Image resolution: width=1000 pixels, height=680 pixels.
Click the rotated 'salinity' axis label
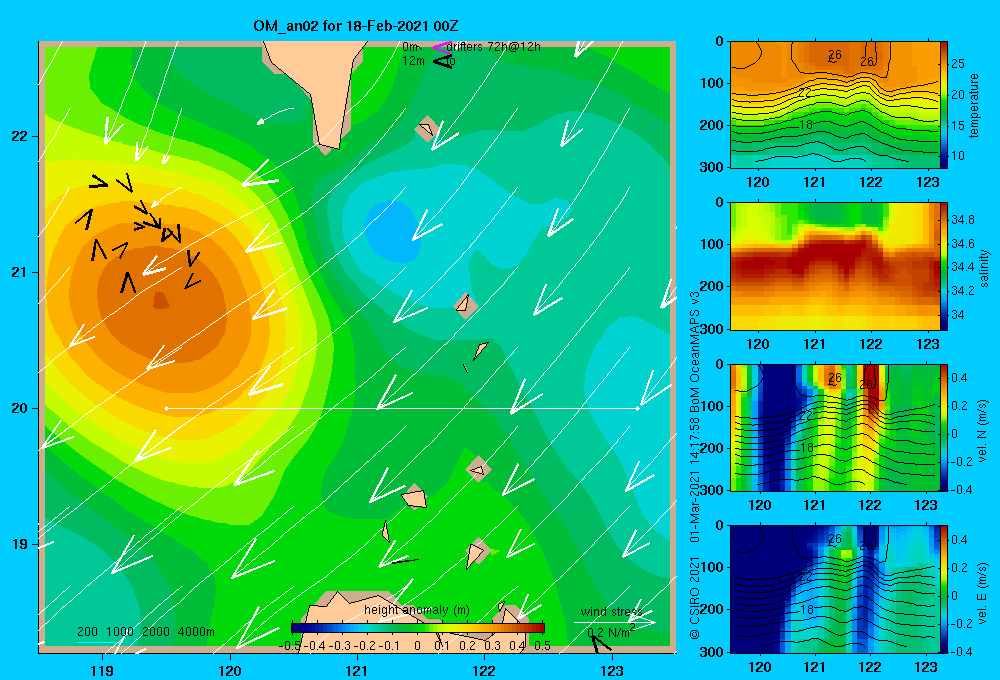point(984,268)
